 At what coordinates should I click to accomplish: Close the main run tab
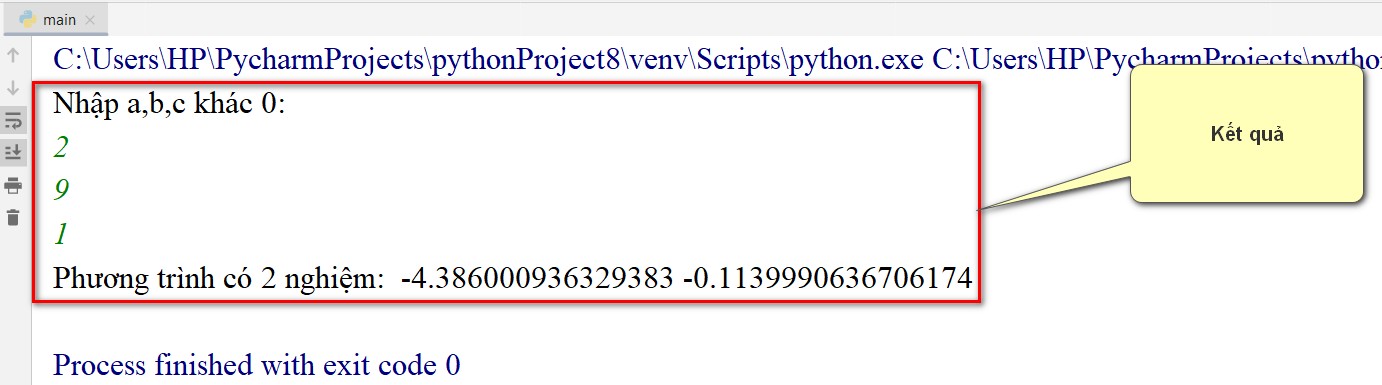click(x=92, y=20)
